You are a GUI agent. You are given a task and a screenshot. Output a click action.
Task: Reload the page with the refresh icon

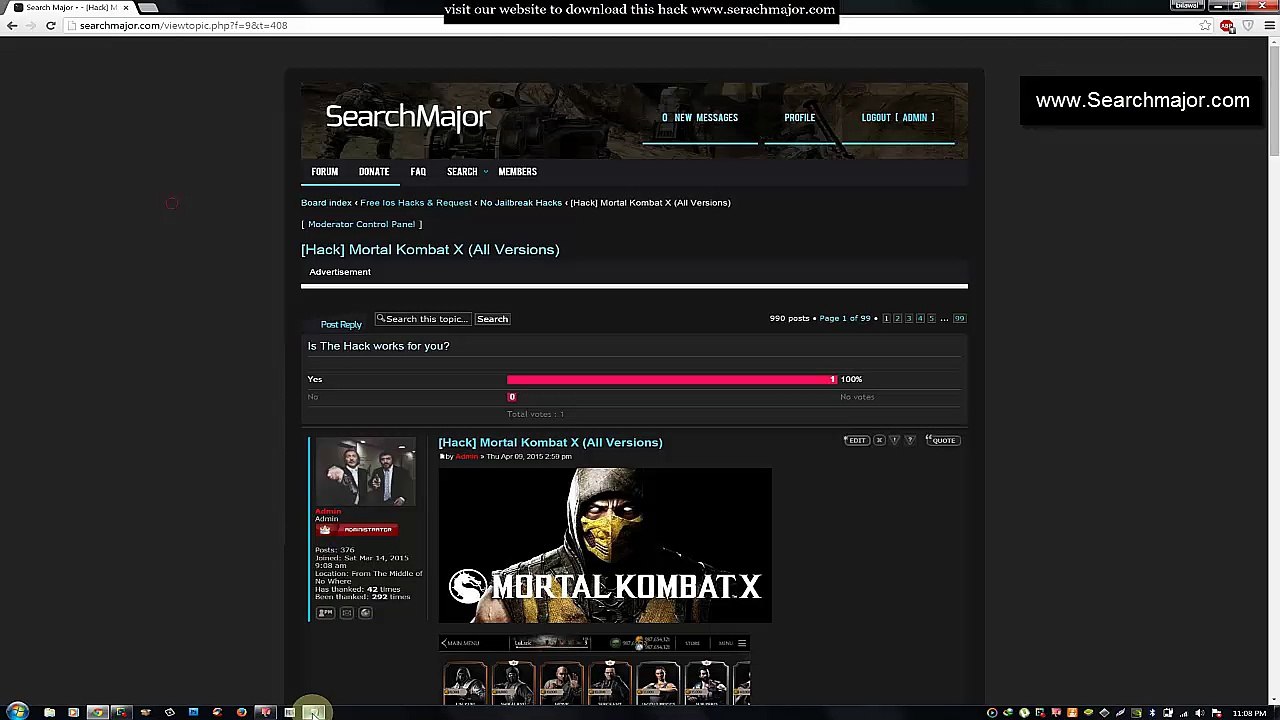(50, 25)
